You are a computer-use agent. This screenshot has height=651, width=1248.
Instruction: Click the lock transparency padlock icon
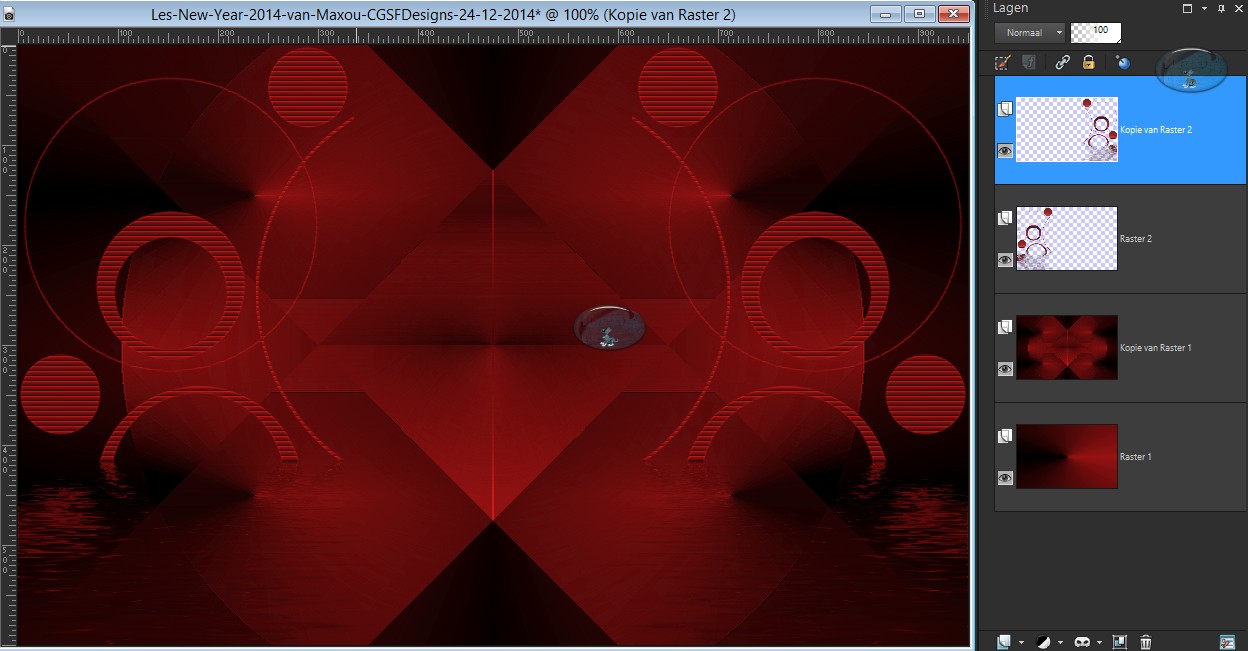coord(1089,62)
